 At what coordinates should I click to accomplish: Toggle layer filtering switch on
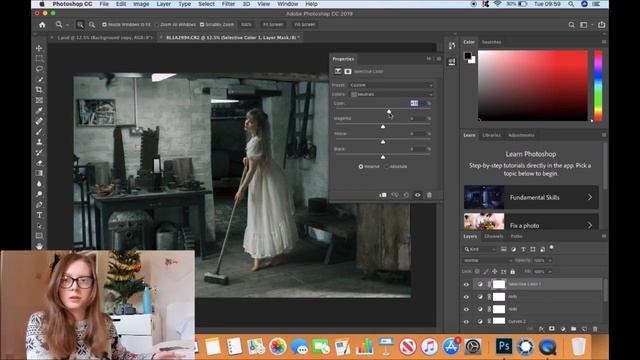coord(552,247)
